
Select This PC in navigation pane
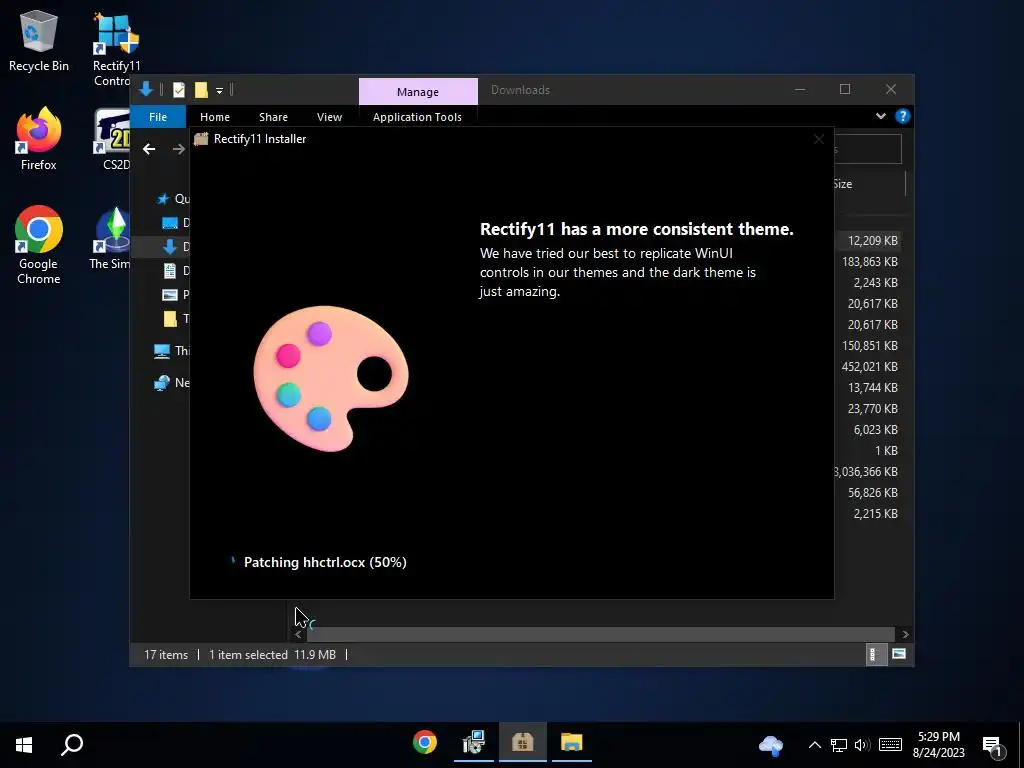pos(171,351)
